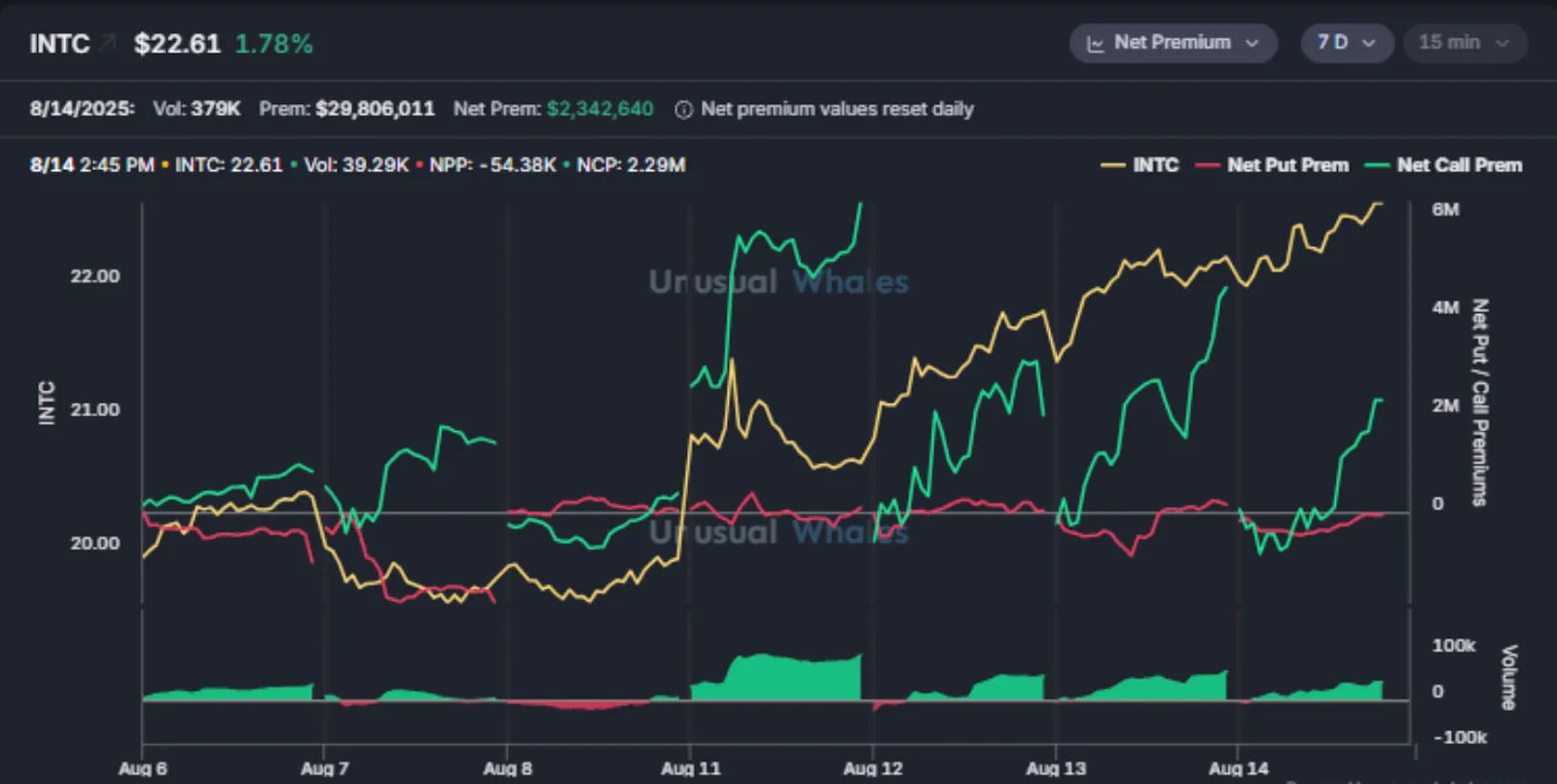Open the INTC ticker external link arrow
Screen dimensions: 1557x784
tap(107, 43)
